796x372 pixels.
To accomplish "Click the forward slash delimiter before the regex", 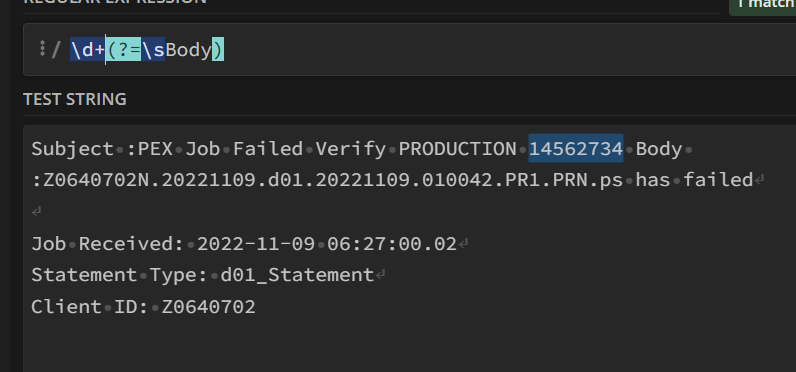I will tap(56, 50).
